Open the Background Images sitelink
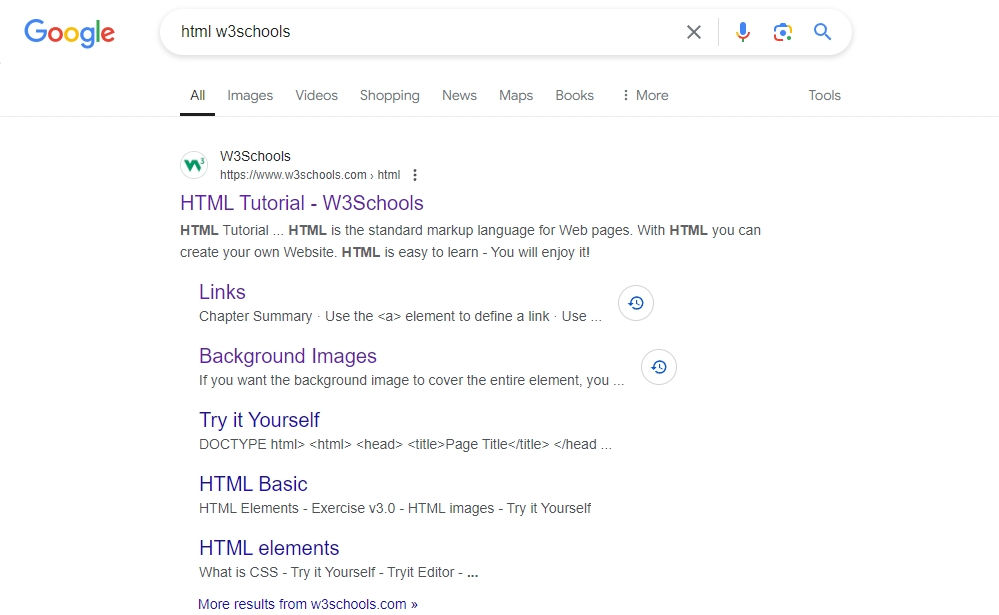Viewport: 999px width, 615px height. point(288,356)
